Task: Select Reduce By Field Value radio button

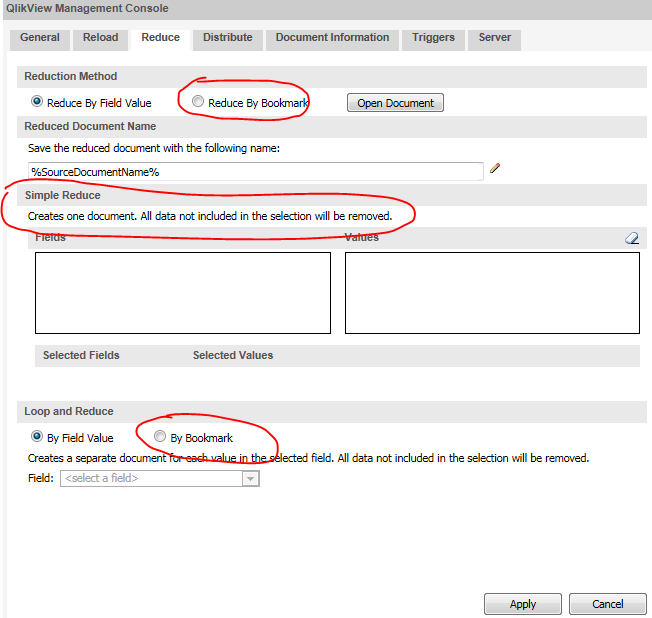Action: point(37,101)
